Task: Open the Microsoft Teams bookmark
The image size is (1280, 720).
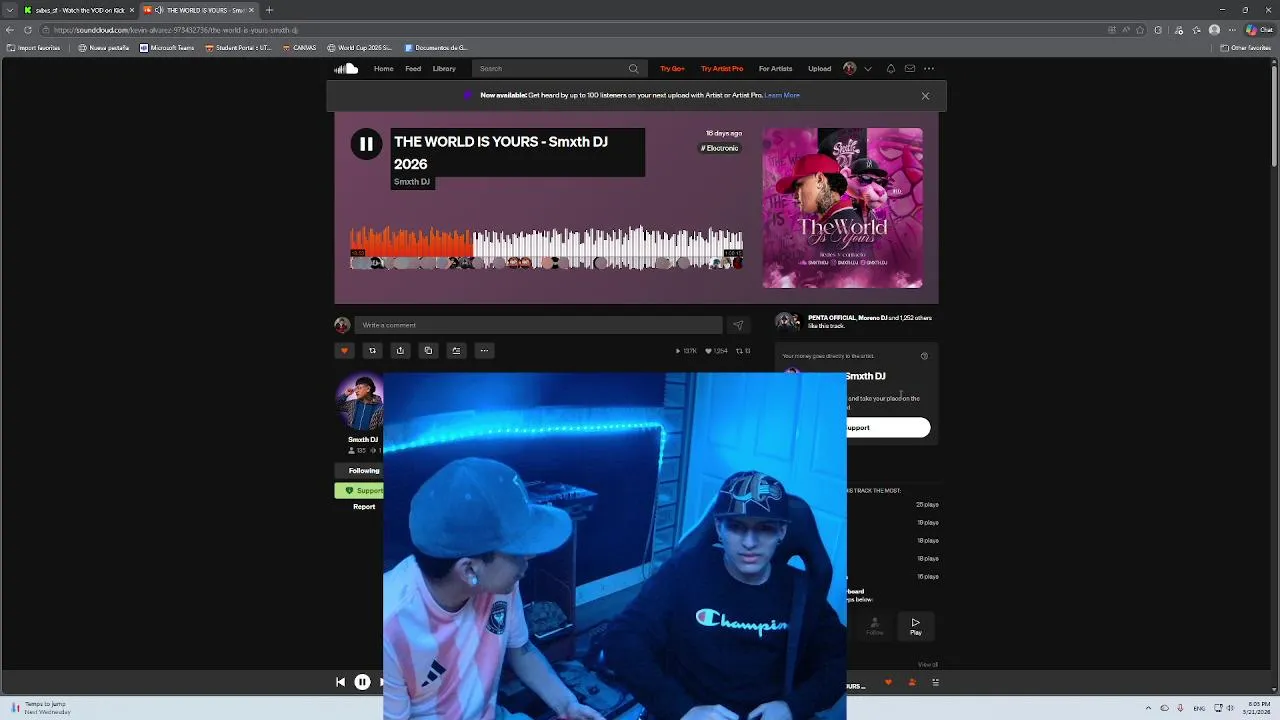Action: click(167, 48)
